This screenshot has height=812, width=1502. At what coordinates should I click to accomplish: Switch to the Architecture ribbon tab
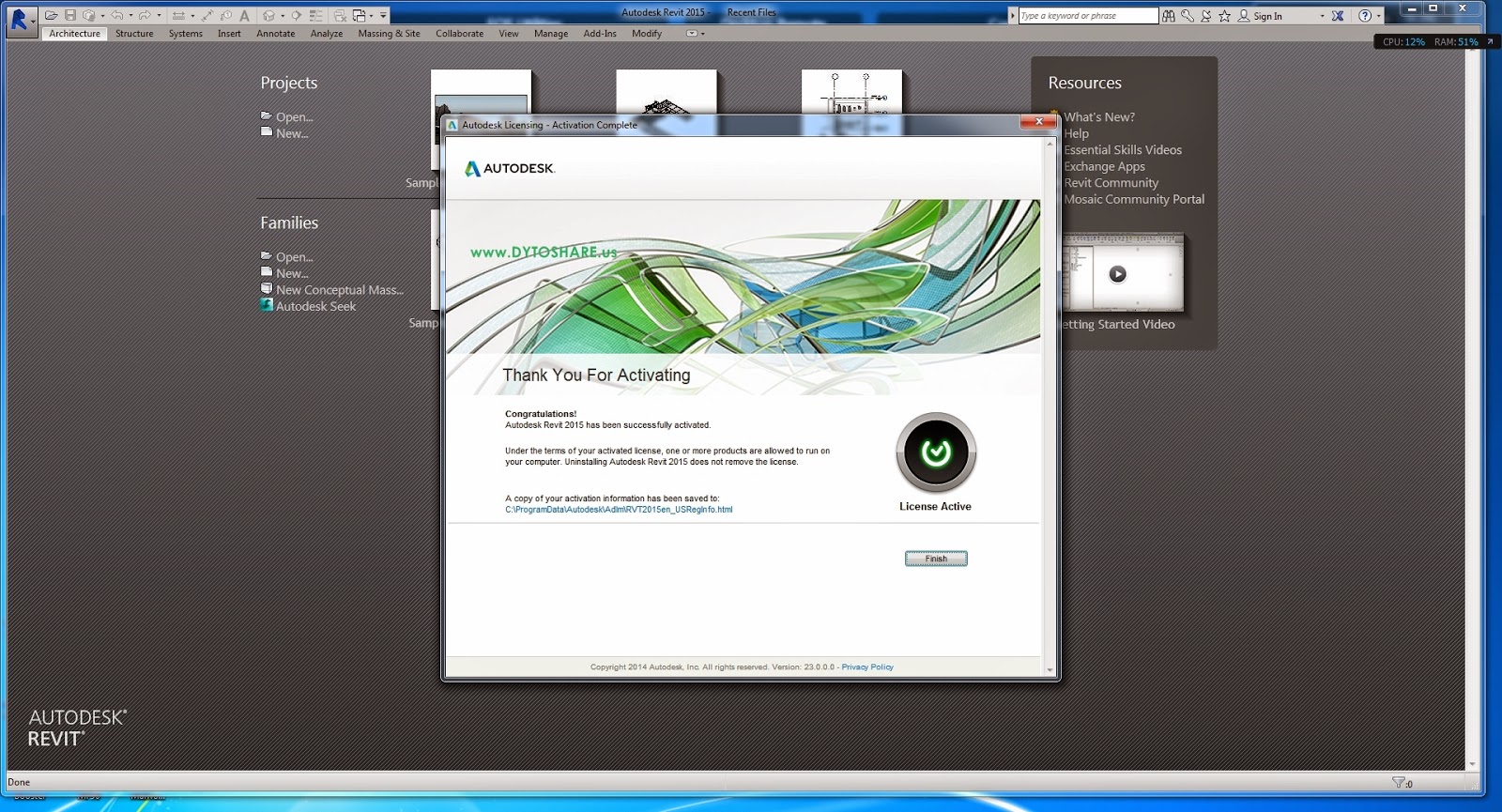(x=74, y=34)
